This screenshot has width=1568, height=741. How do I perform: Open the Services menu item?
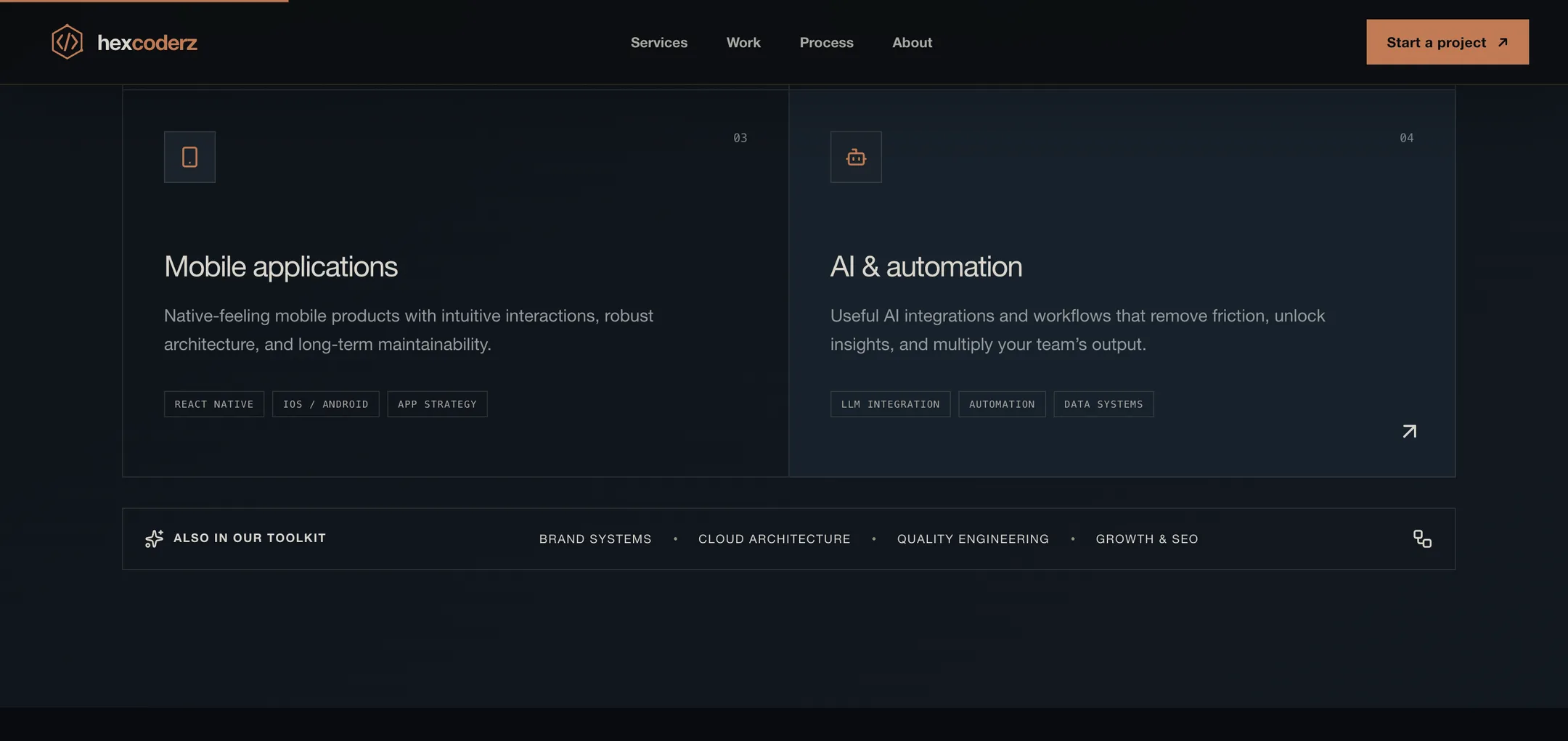coord(659,42)
